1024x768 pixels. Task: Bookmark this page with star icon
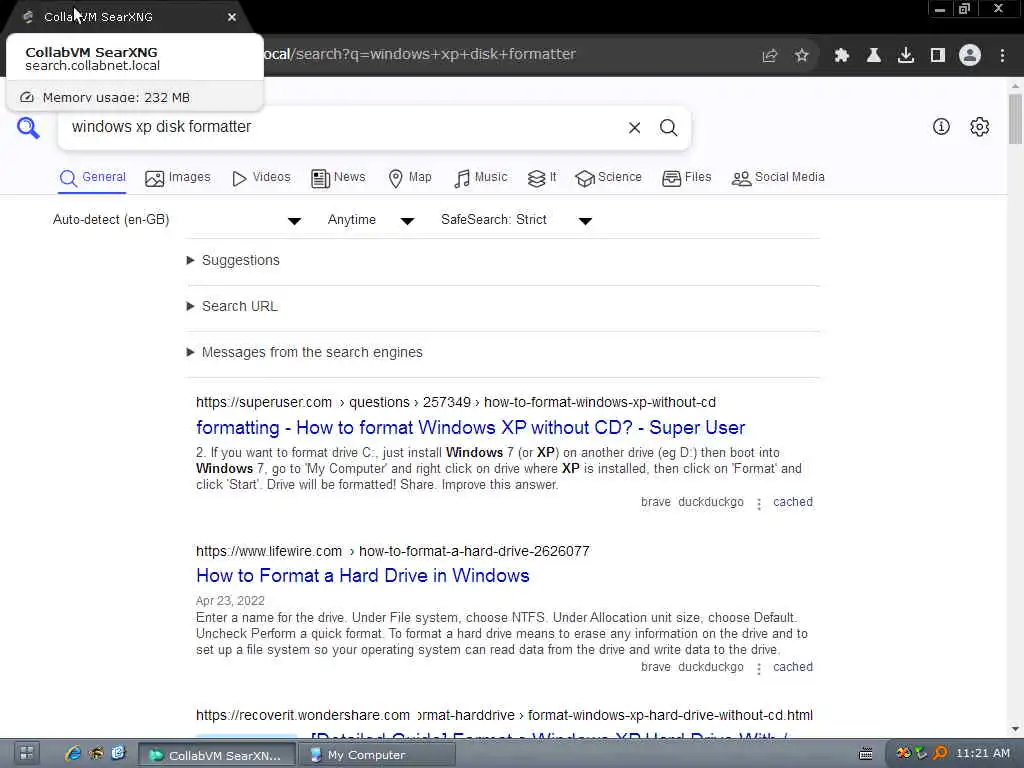click(802, 56)
